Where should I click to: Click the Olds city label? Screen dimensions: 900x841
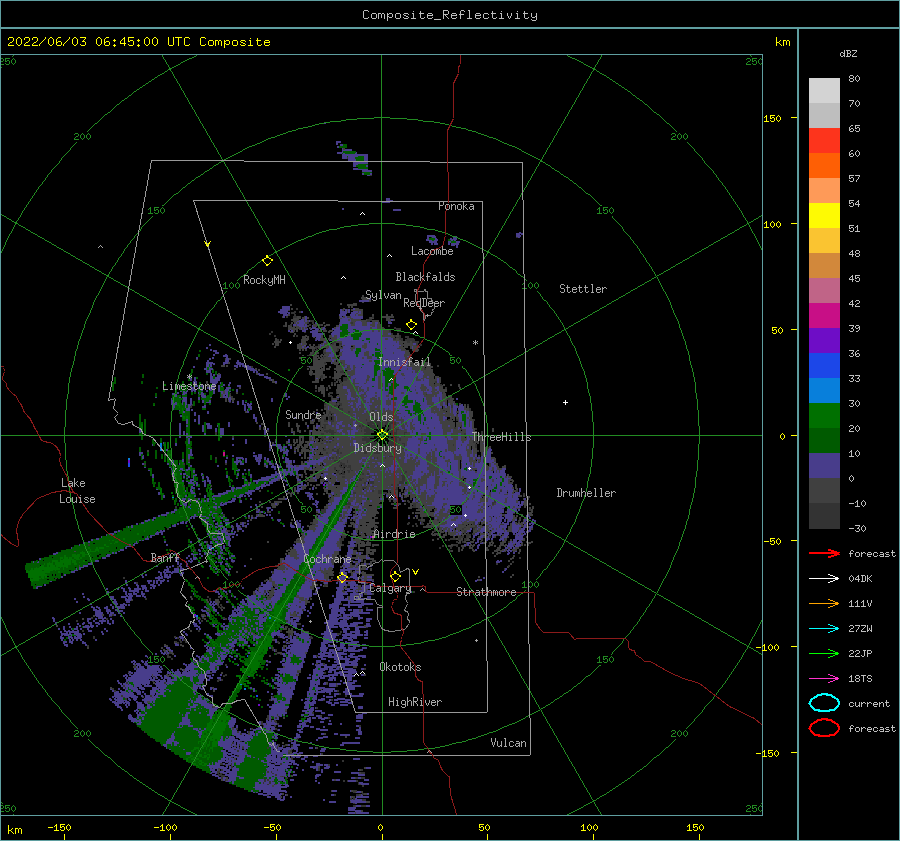[x=381, y=417]
